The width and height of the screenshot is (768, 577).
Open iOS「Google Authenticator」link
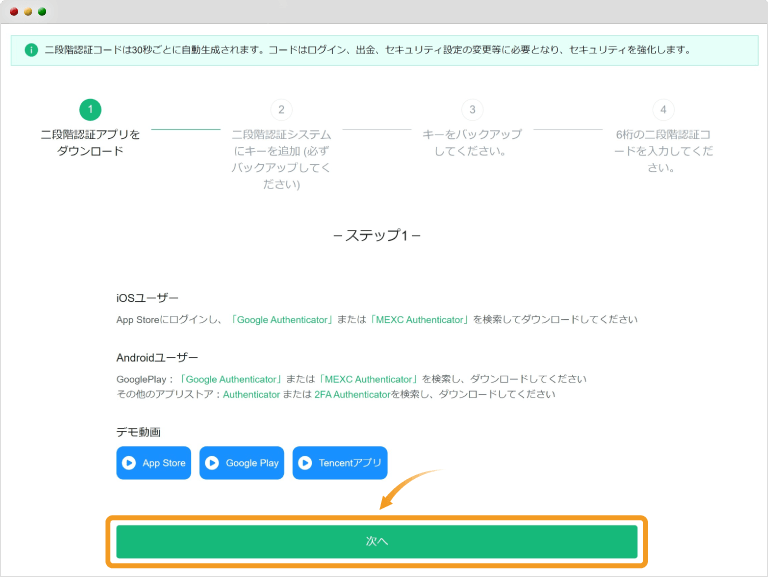(x=282, y=320)
